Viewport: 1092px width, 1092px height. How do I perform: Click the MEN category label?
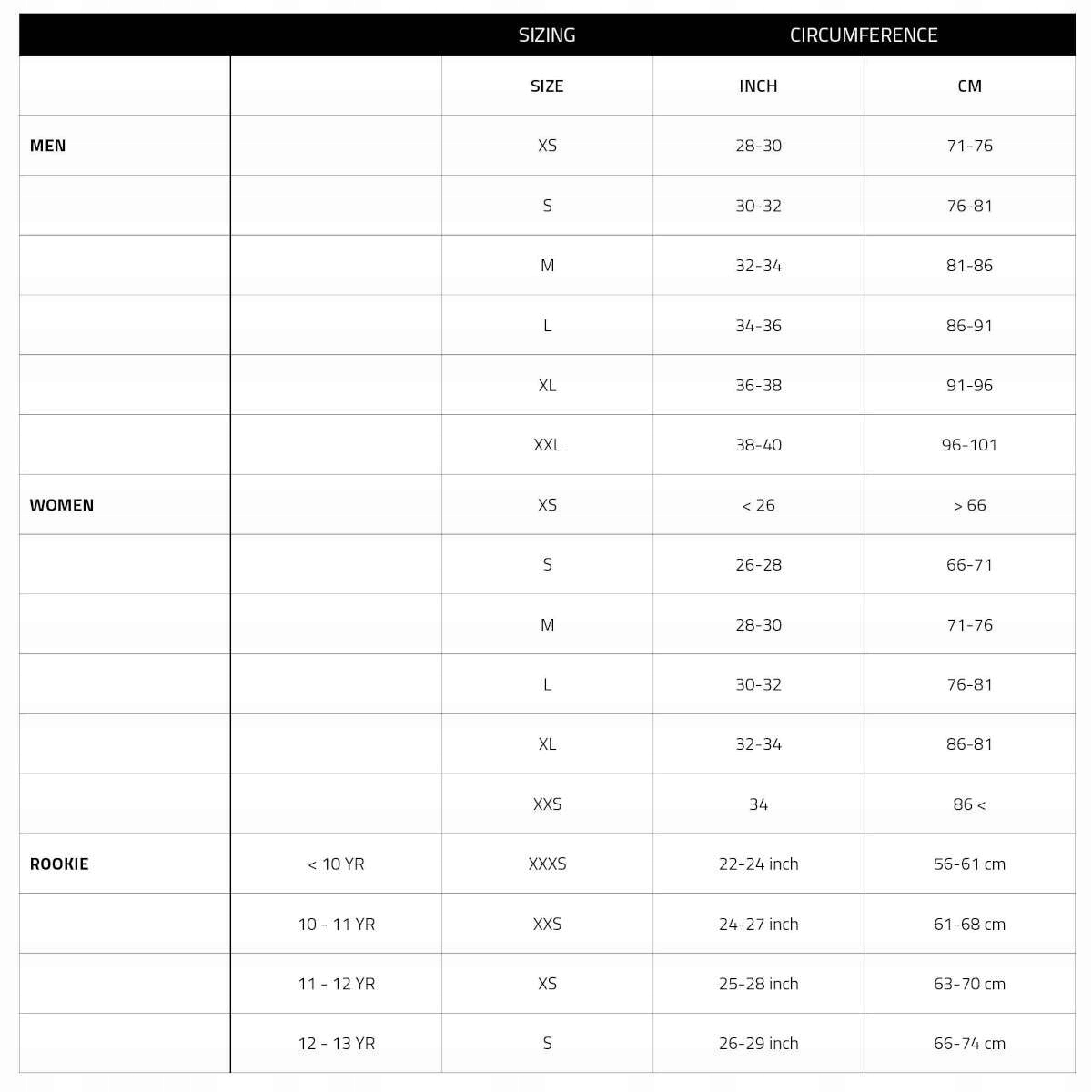click(48, 146)
